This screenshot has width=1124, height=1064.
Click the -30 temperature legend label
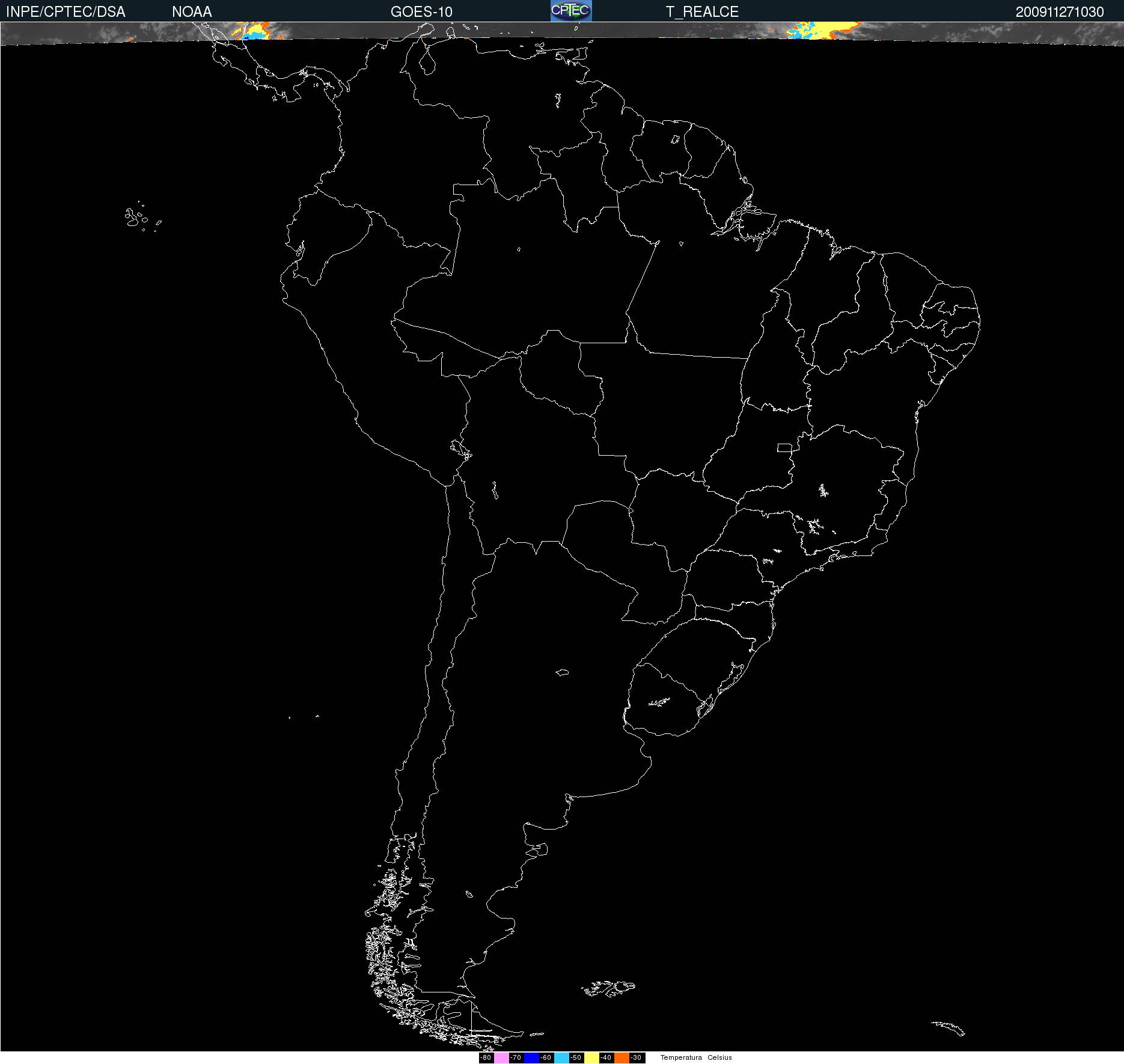(637, 1058)
